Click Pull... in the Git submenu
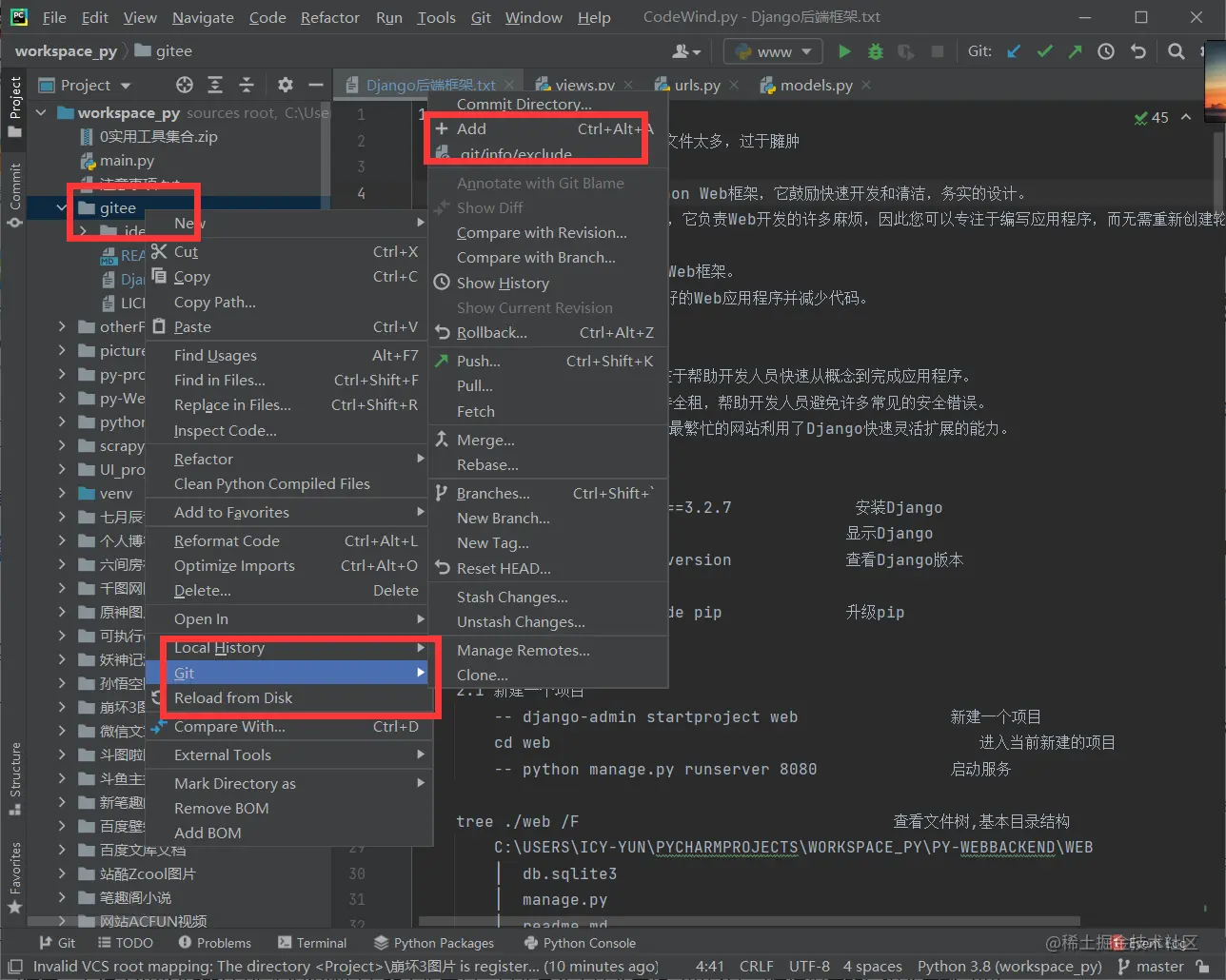This screenshot has width=1226, height=980. coord(547,386)
